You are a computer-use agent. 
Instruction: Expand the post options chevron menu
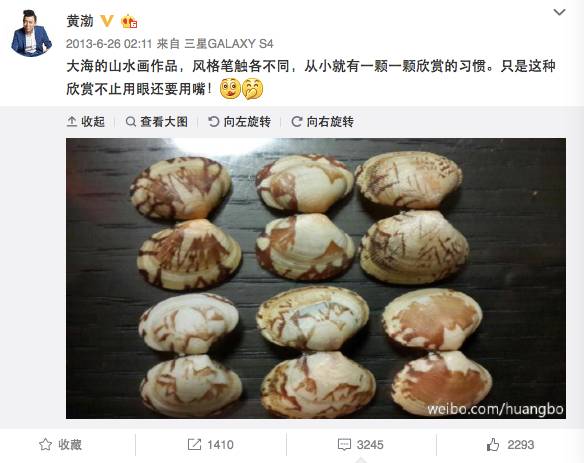click(x=559, y=12)
